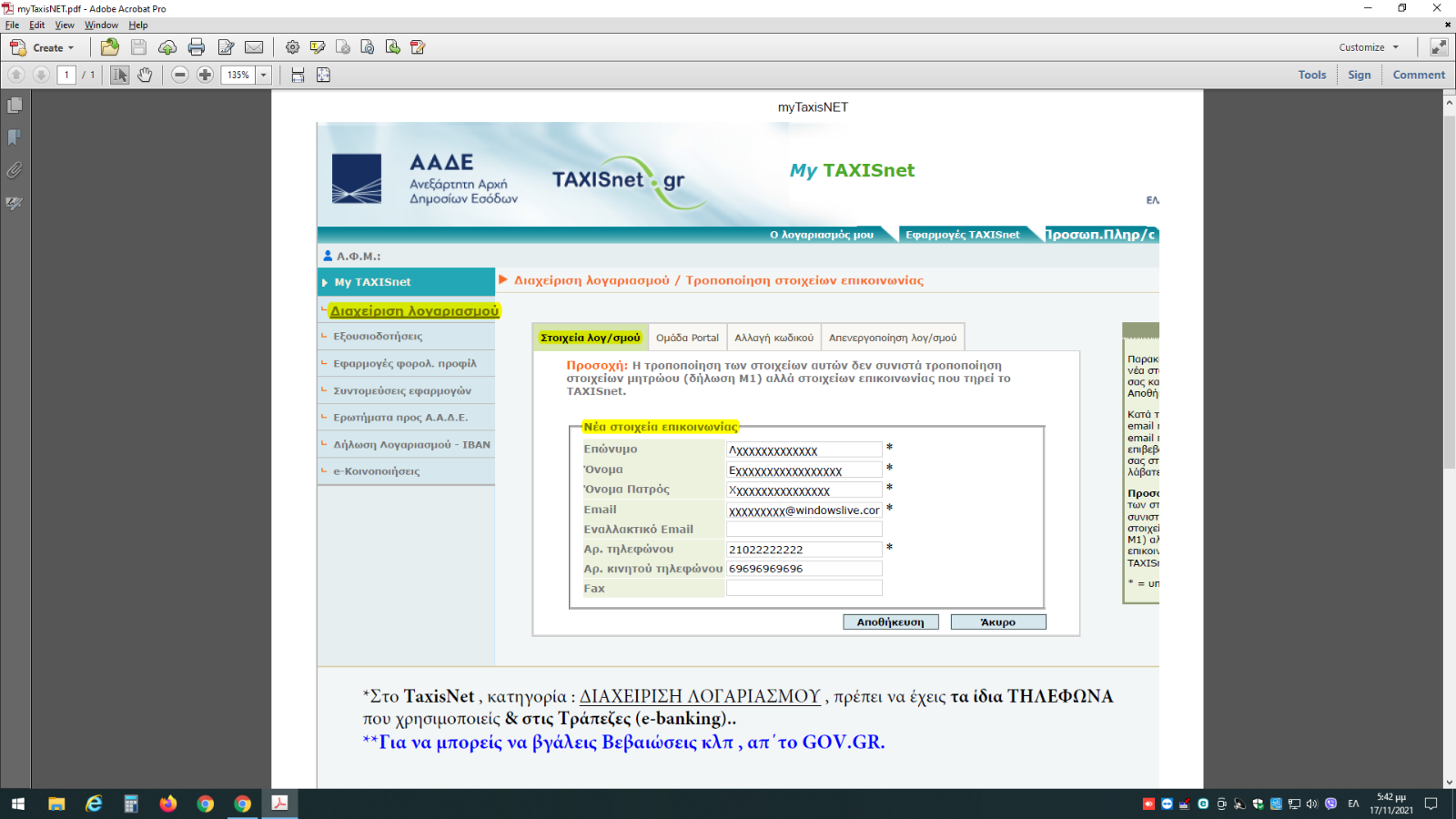This screenshot has width=1456, height=819.
Task: Click the scroll up arrow
Action: [1449, 102]
